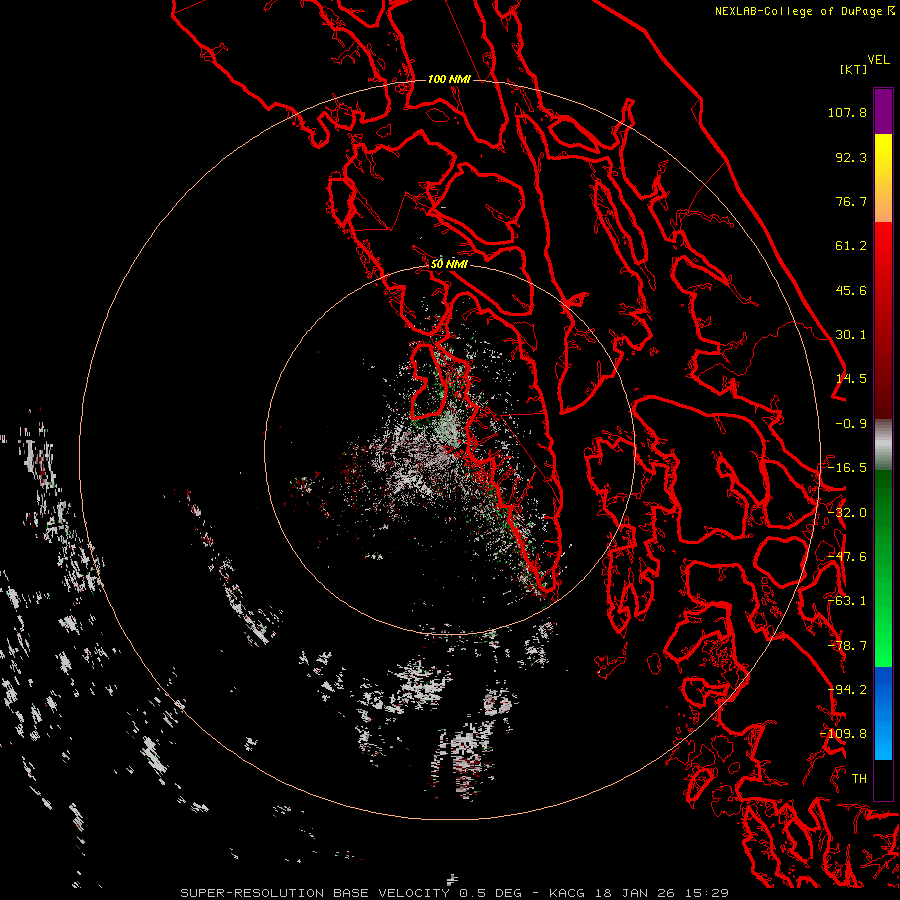Click the 107.8 legend value

click(847, 112)
